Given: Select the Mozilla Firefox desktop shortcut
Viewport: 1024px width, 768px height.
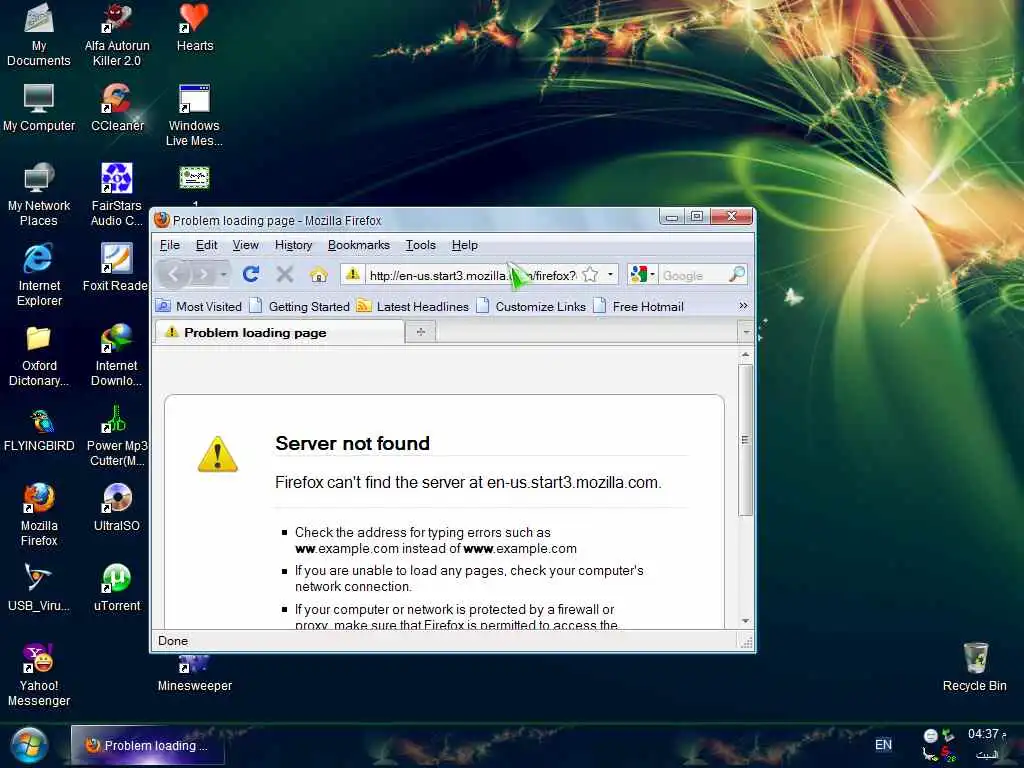Looking at the screenshot, I should pos(39,515).
